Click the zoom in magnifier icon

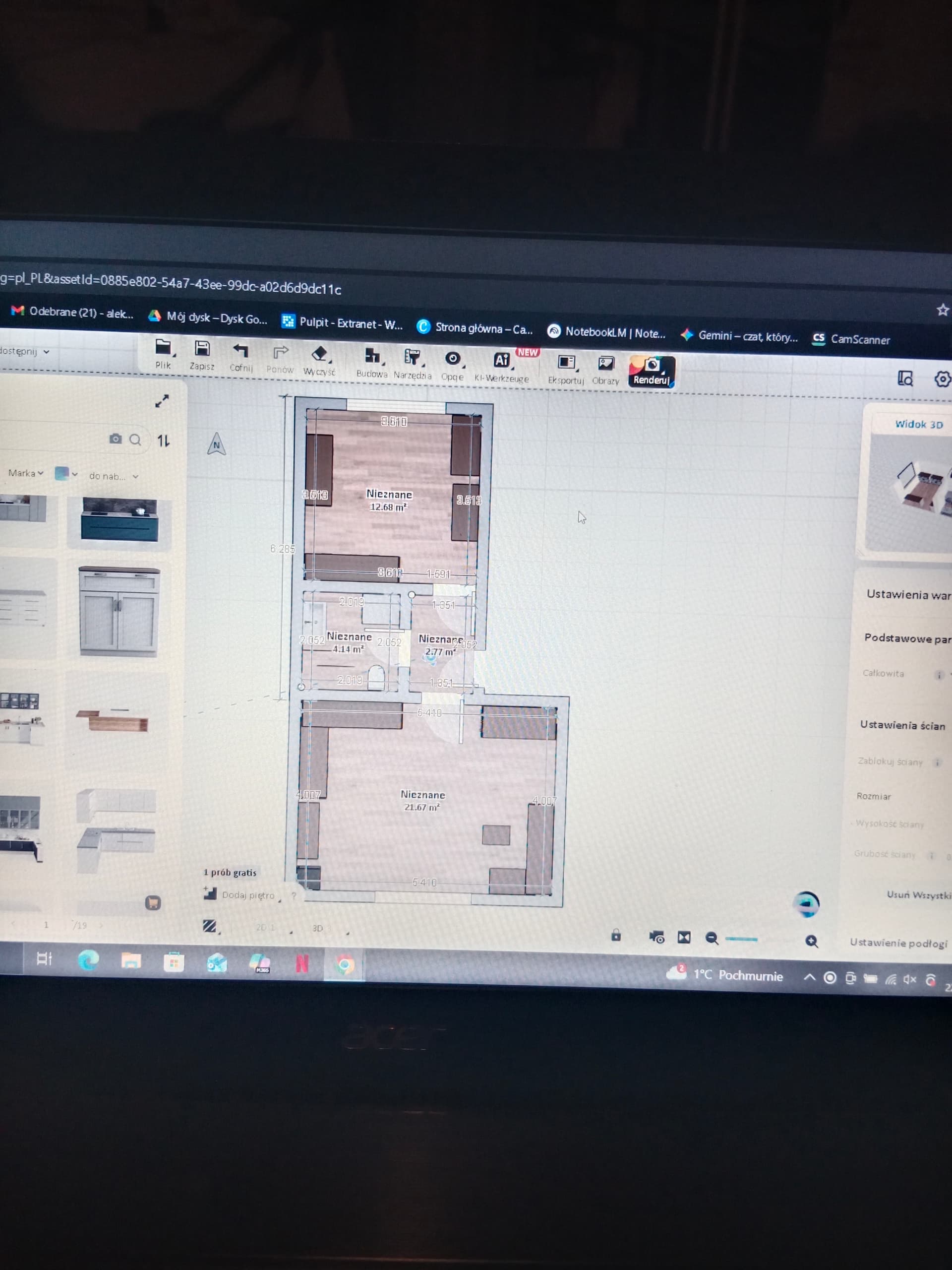pos(811,941)
